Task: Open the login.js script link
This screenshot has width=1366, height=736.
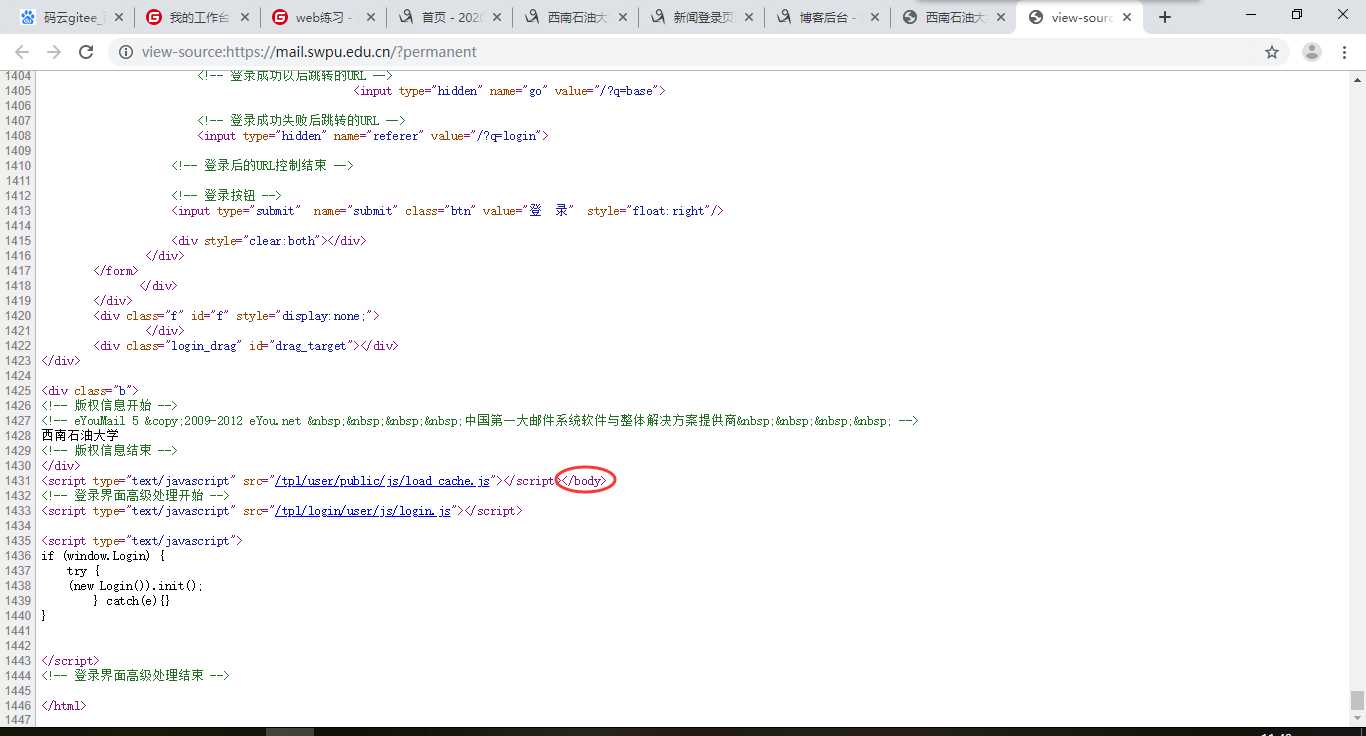Action: pos(364,511)
